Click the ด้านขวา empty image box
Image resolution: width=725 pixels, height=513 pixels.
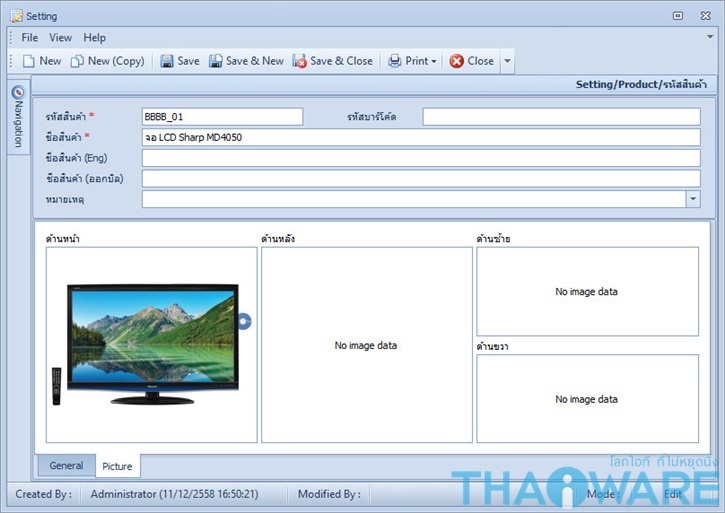pos(587,399)
